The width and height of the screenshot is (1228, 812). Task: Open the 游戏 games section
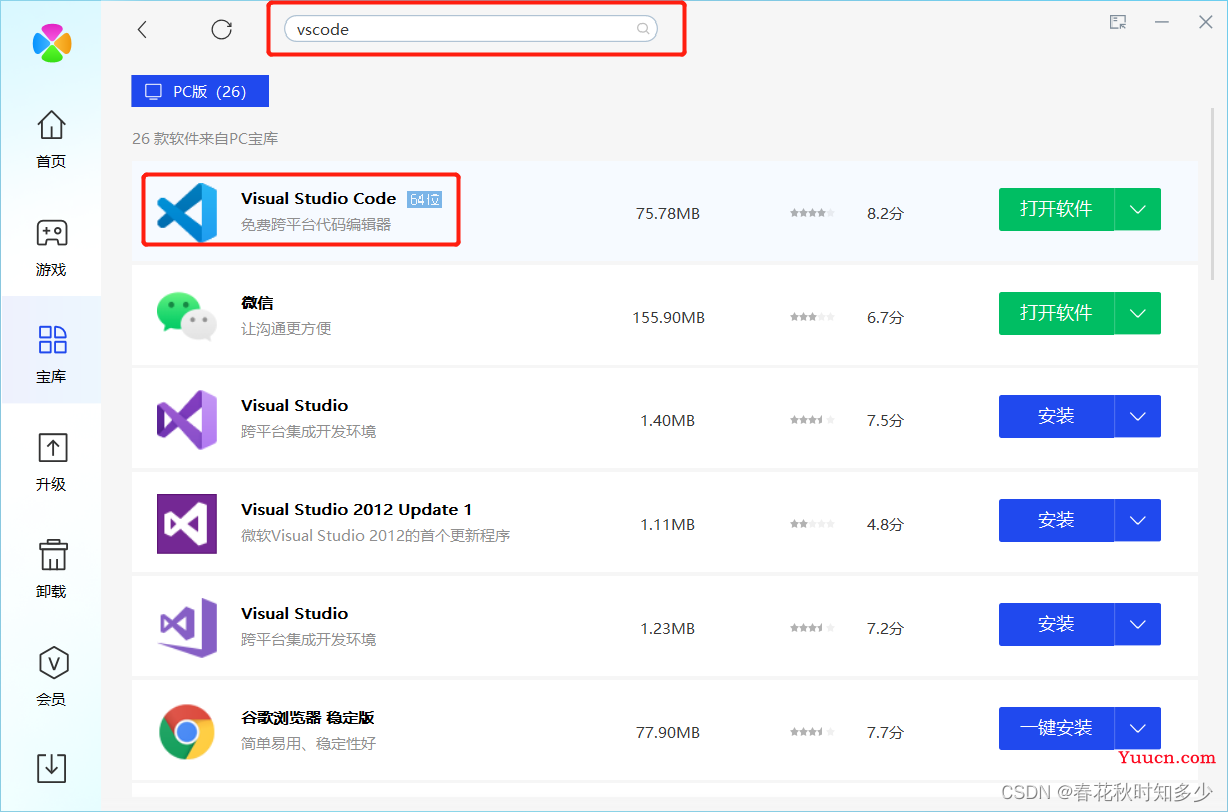tap(51, 247)
